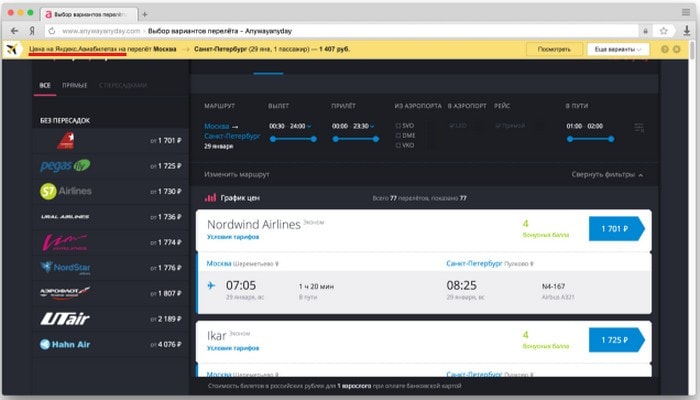
Task: Select the С ПЕРЕСАДКАМИ tab
Action: (x=123, y=85)
